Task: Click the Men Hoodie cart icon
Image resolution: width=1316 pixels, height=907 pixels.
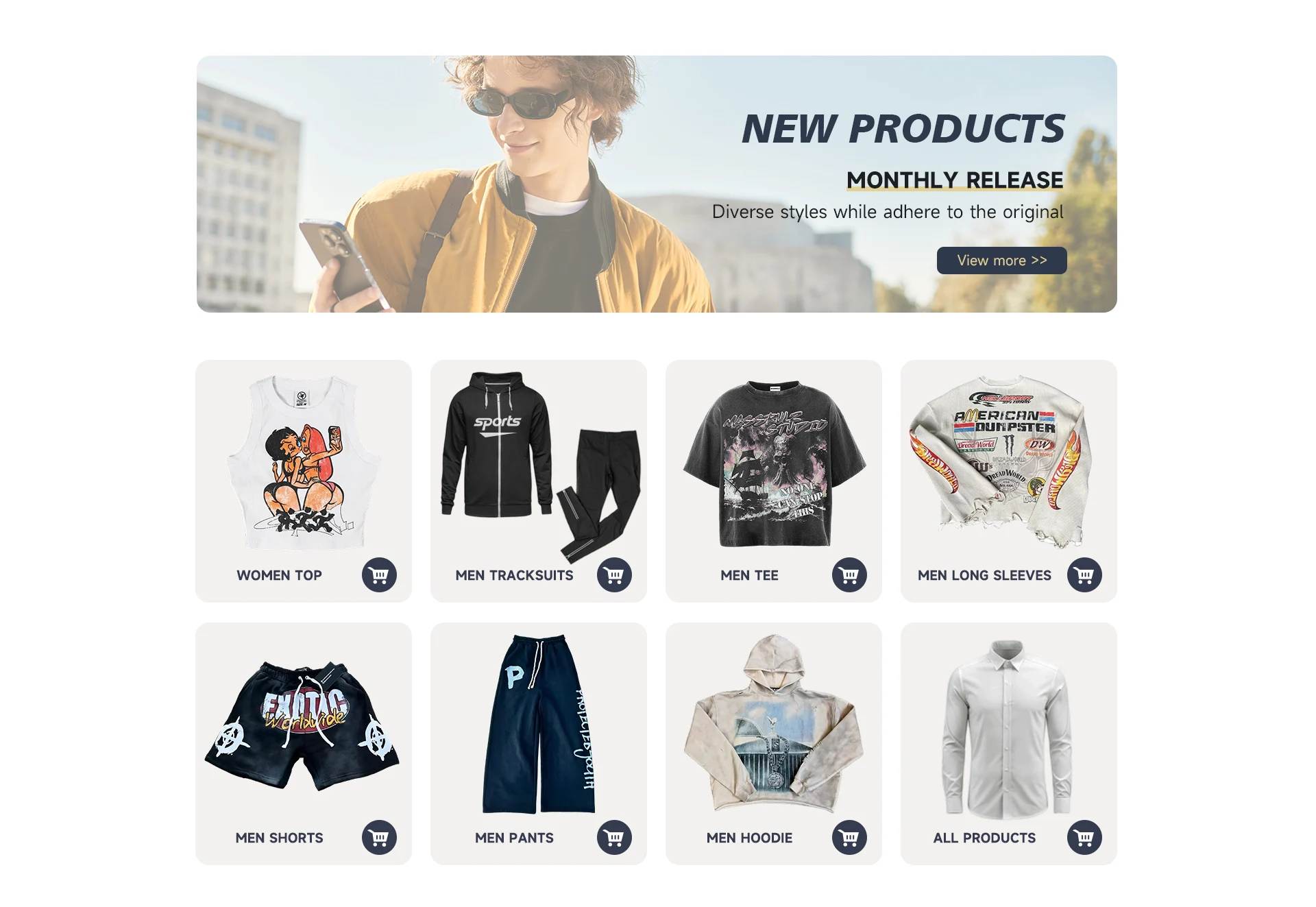Action: point(849,837)
